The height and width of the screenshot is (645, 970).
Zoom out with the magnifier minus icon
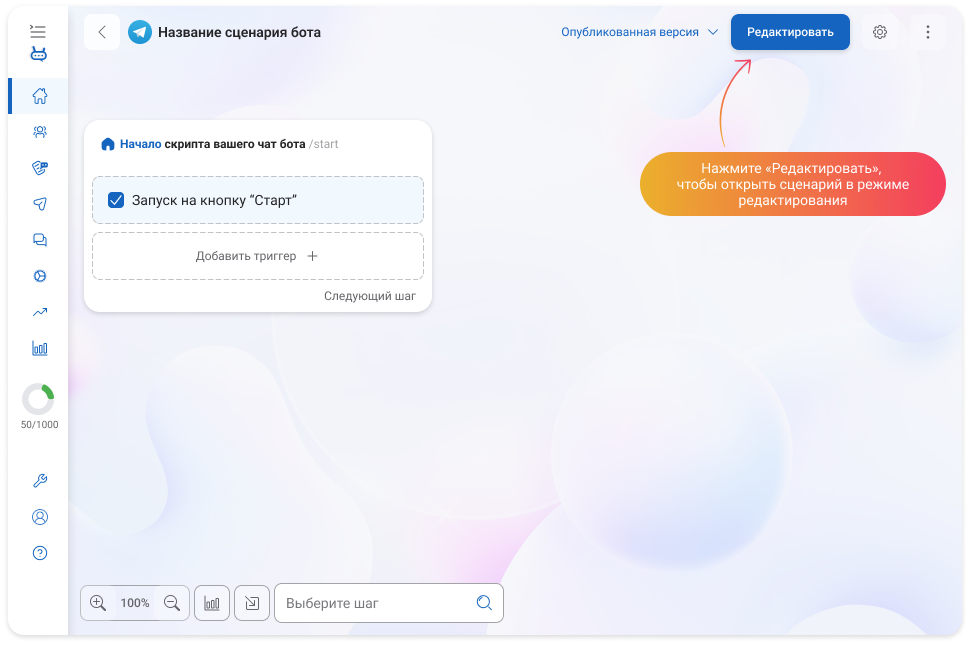(172, 603)
